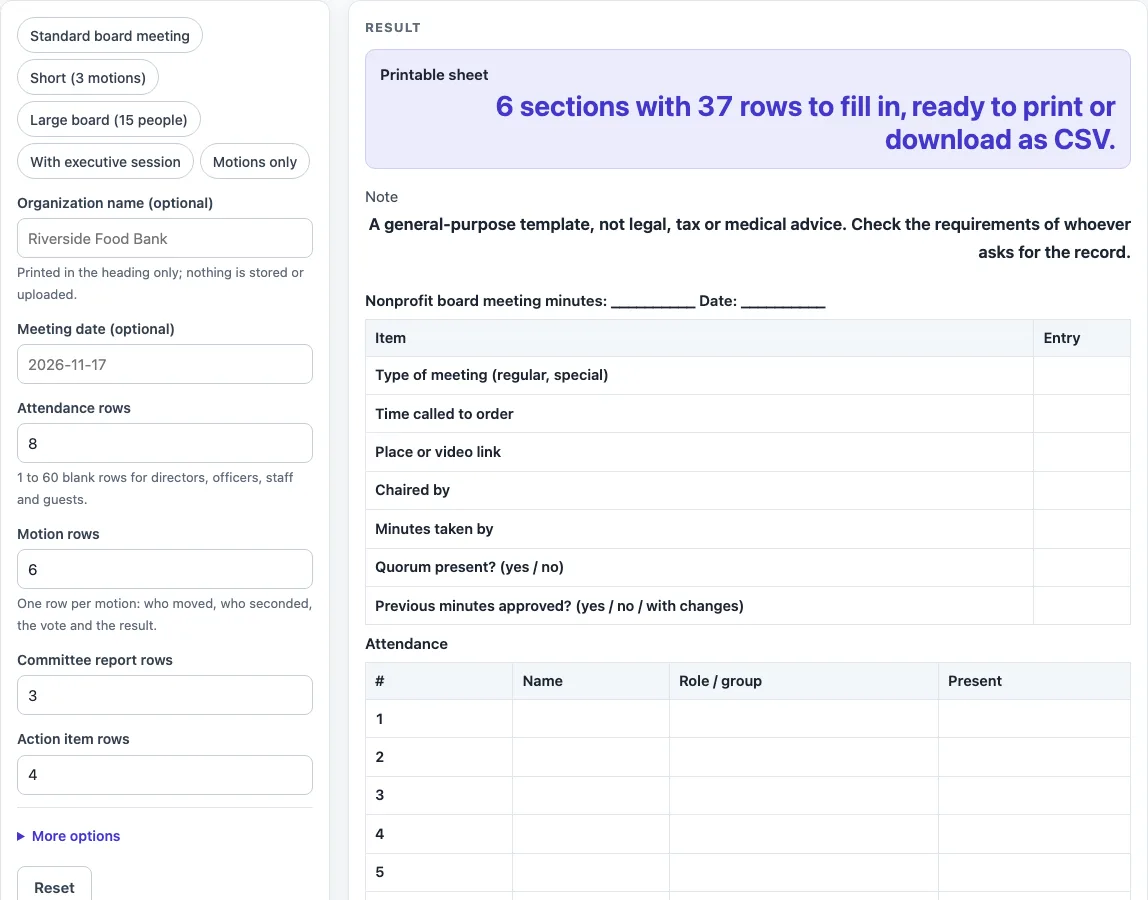Click the Meeting date input
This screenshot has width=1148, height=900.
point(165,364)
